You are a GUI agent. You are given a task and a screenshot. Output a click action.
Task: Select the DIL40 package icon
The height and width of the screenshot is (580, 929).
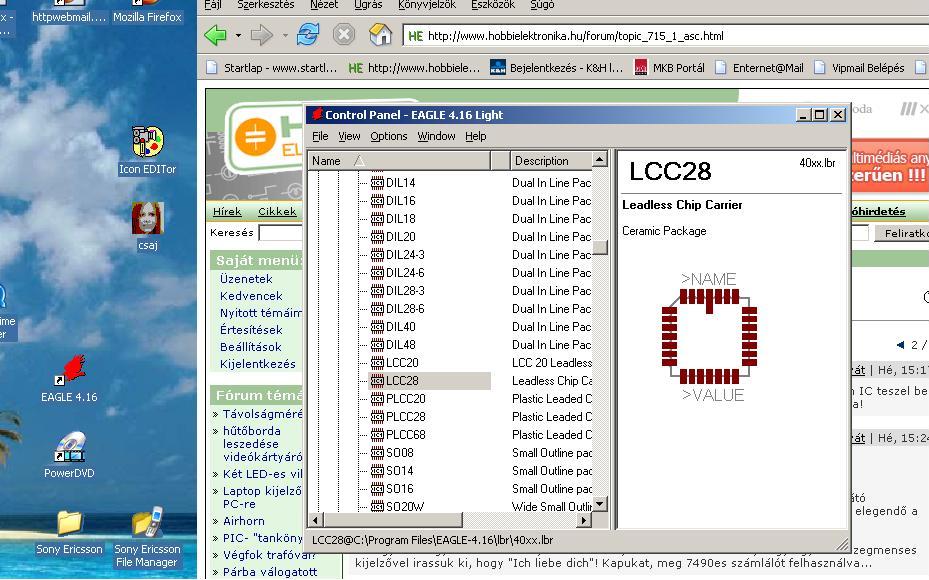pyautogui.click(x=377, y=327)
